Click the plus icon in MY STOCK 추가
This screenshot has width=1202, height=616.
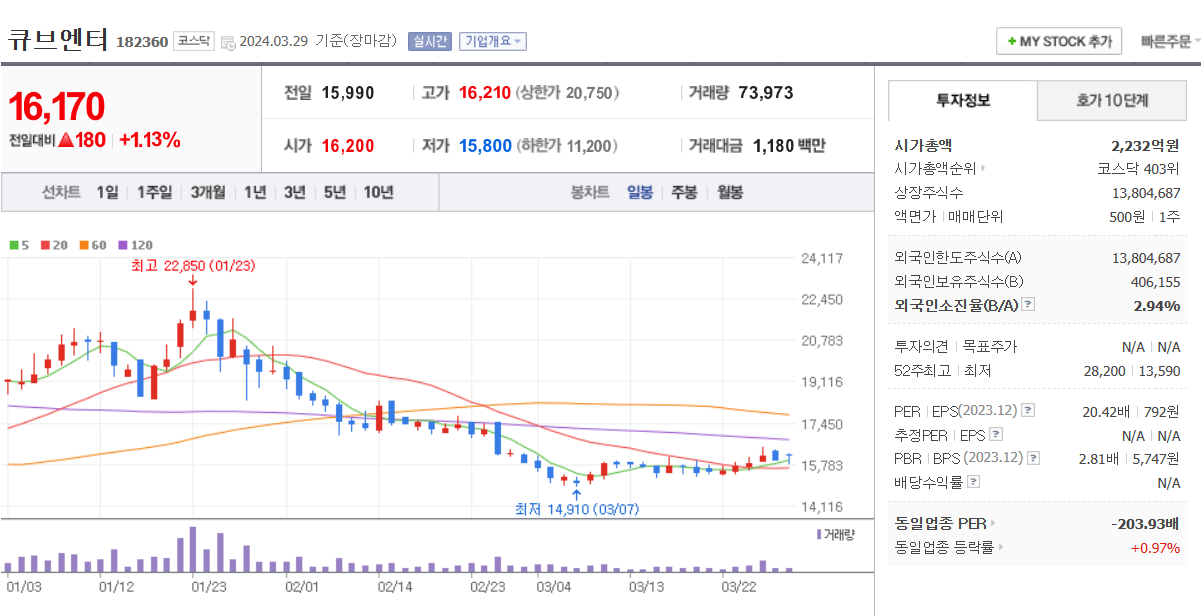pyautogui.click(x=1012, y=42)
